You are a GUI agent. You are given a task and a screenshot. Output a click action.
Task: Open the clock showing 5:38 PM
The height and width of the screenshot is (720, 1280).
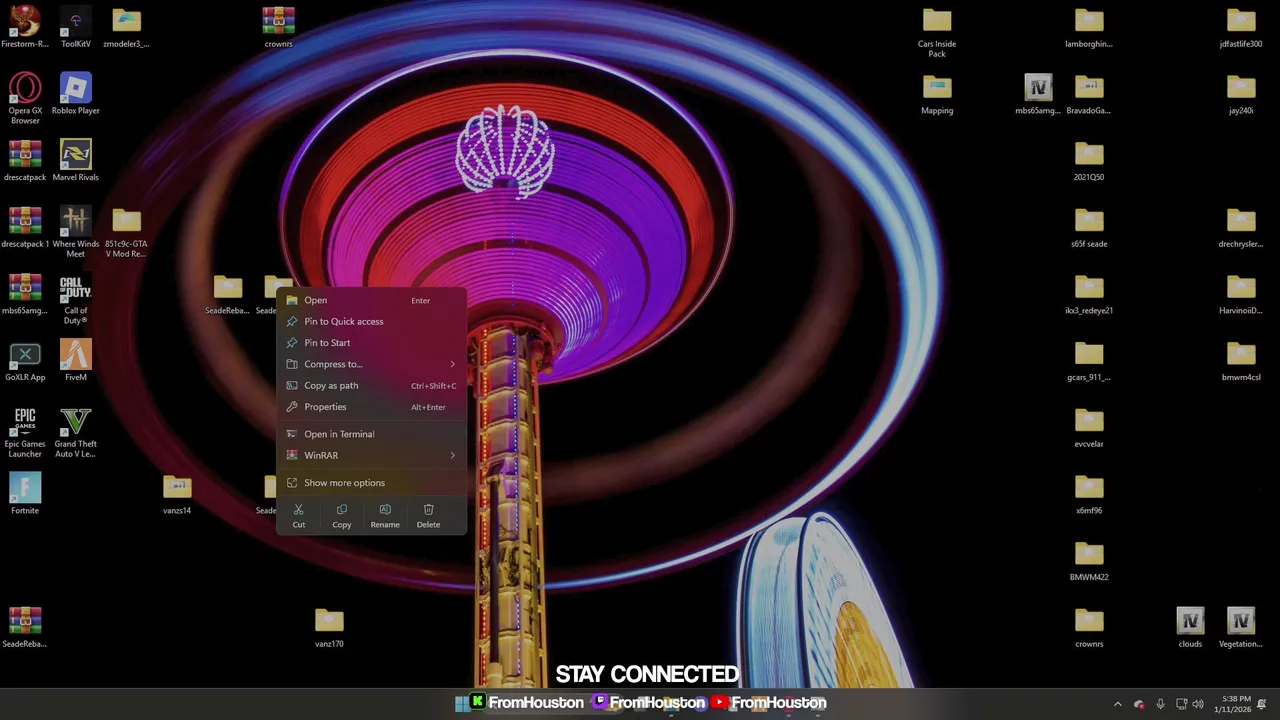pos(1231,704)
